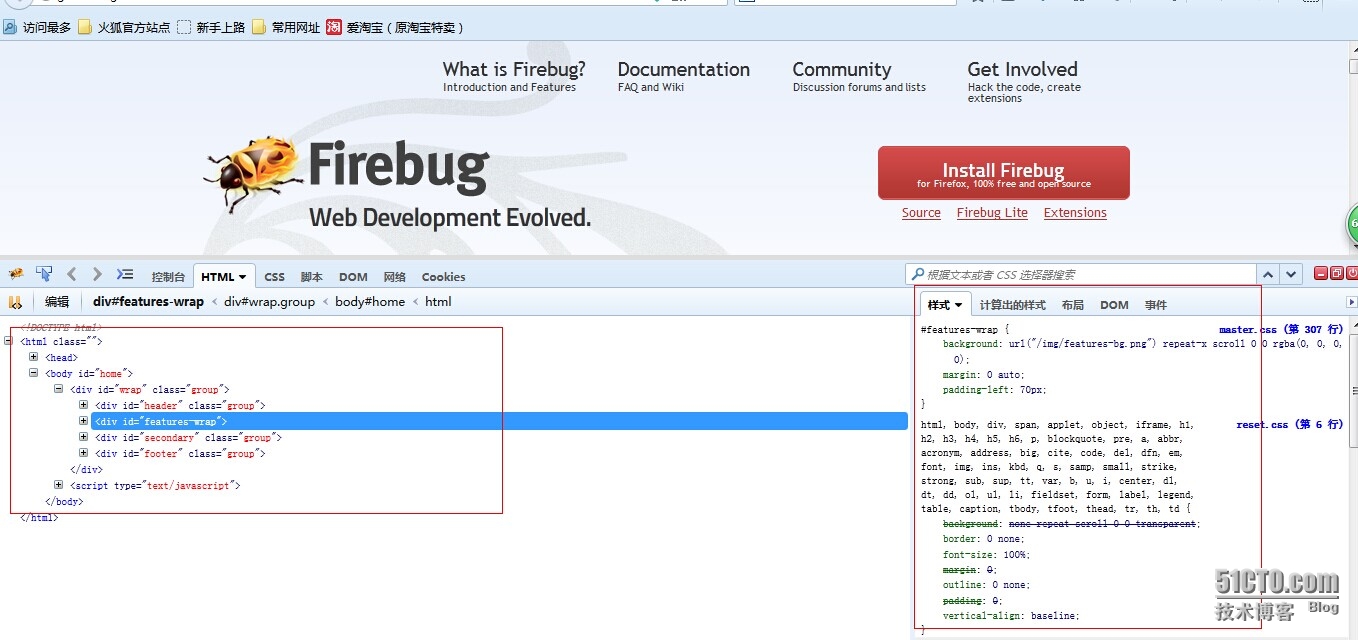Open the 事件 side tab
Image resolution: width=1358 pixels, height=640 pixels.
[x=1156, y=305]
